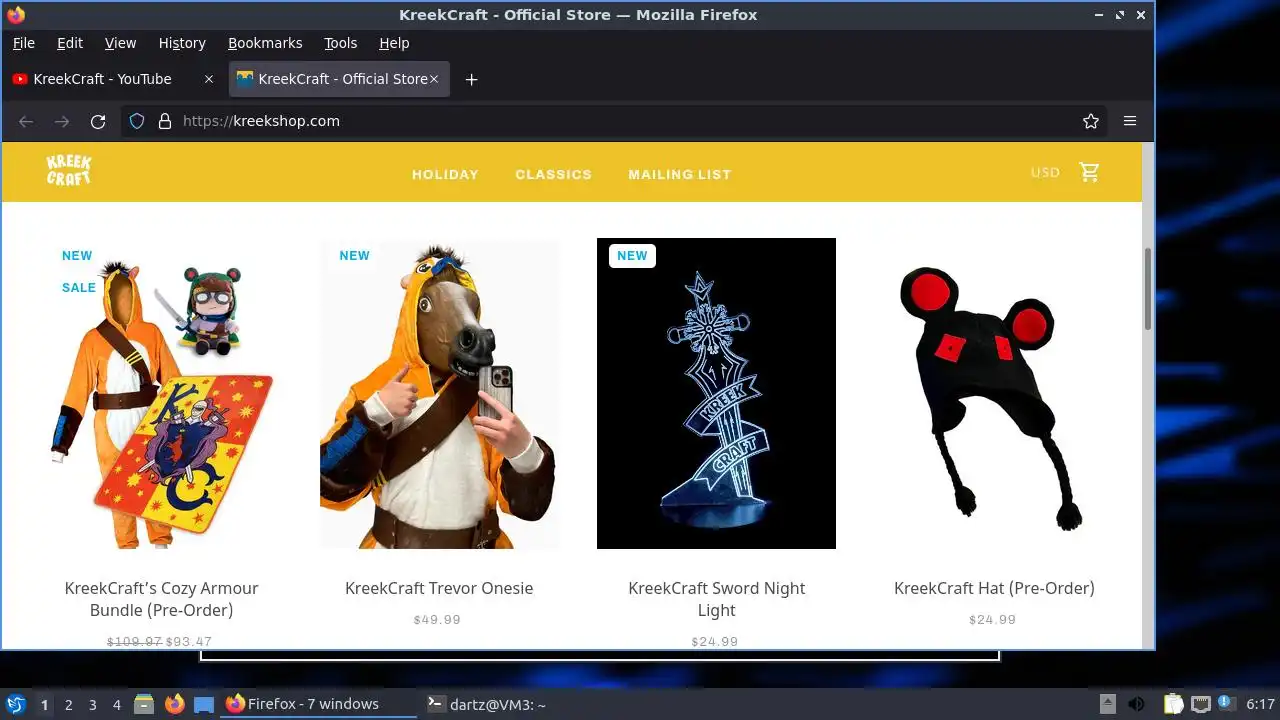This screenshot has width=1280, height=720.
Task: Go back using the back arrow
Action: (26, 121)
